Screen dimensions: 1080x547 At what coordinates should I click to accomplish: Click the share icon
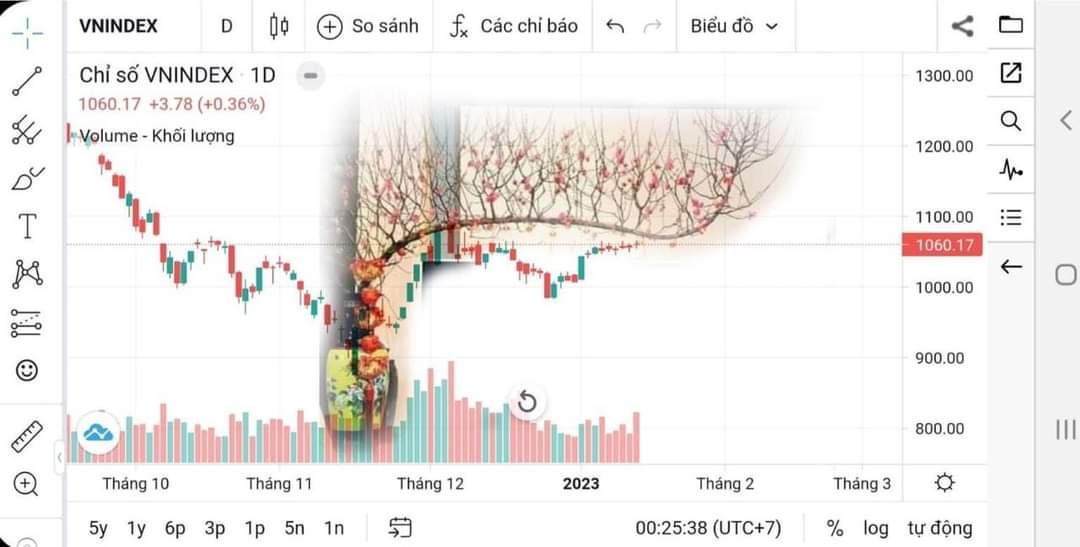tap(962, 26)
